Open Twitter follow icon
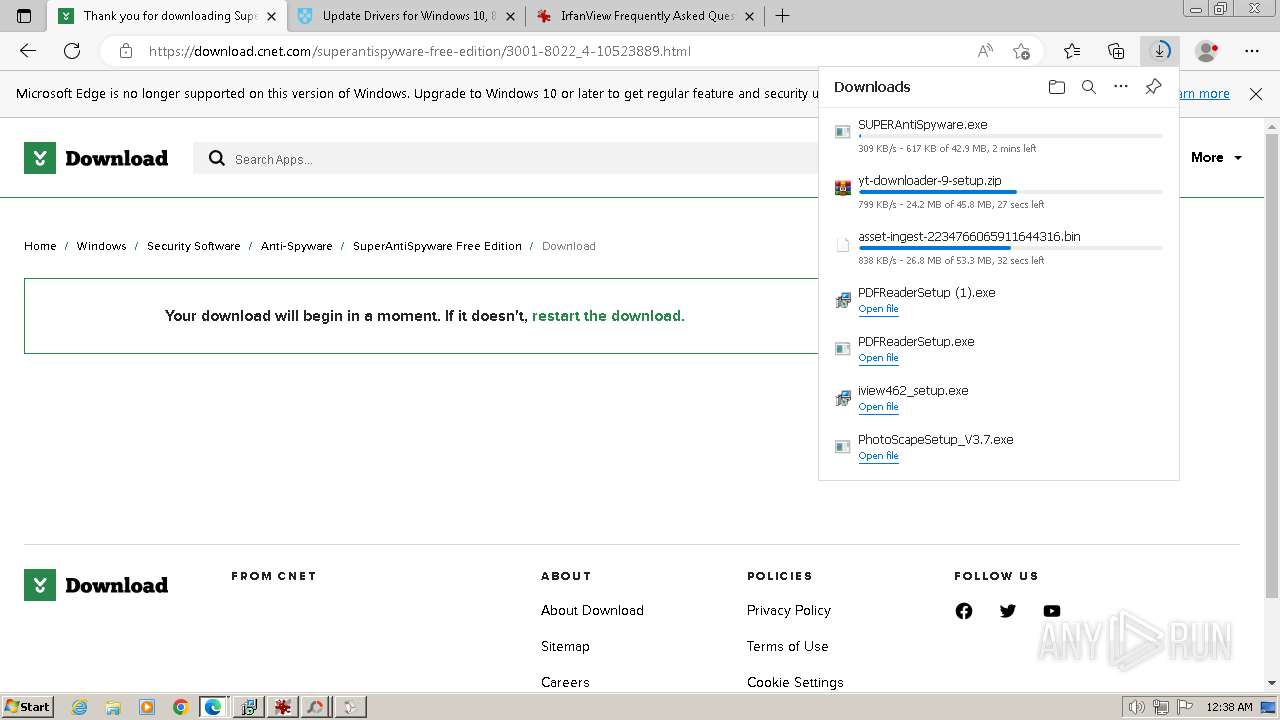This screenshot has width=1280, height=720. pyautogui.click(x=1008, y=611)
